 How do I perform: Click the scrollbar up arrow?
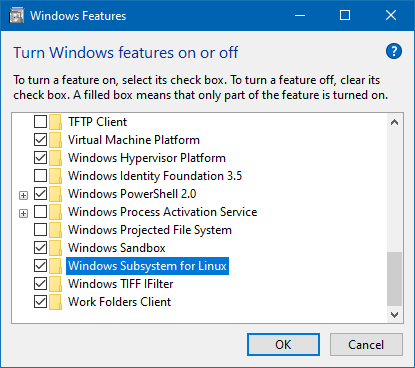coord(395,122)
